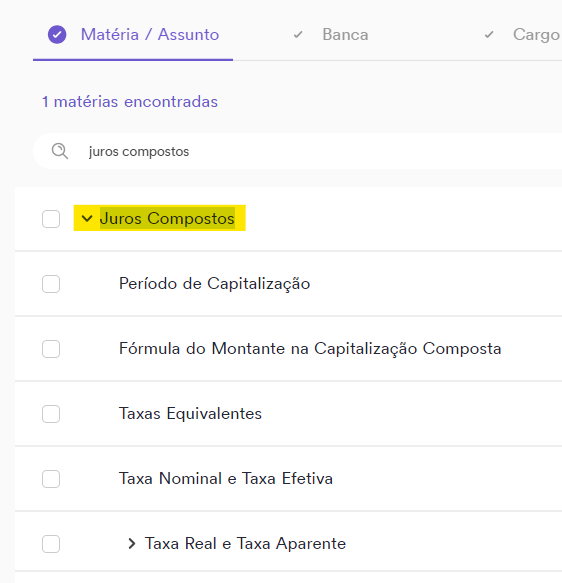The width and height of the screenshot is (562, 583).
Task: Click the juros compostos search field
Action: click(x=297, y=151)
